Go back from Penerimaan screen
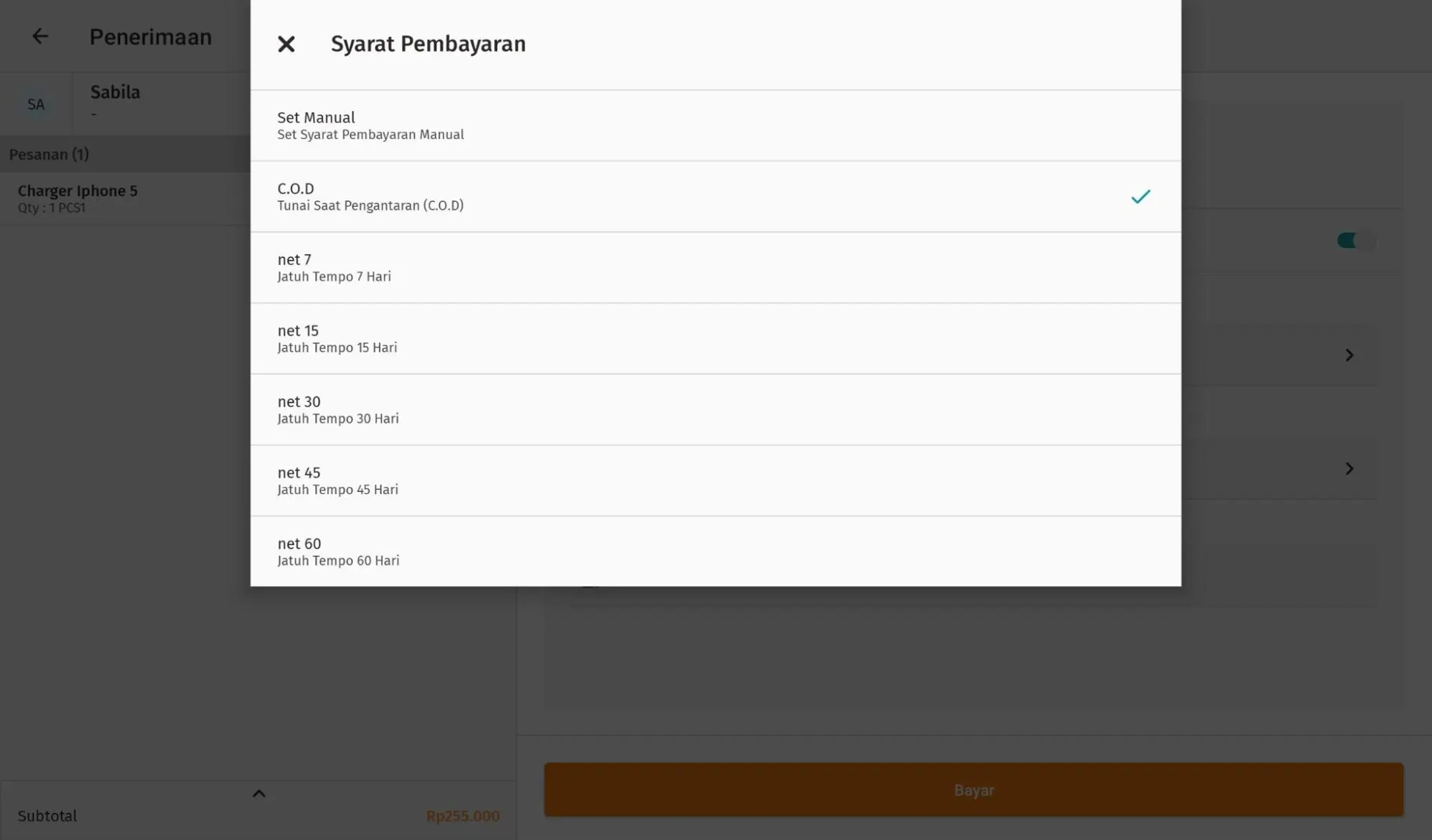This screenshot has height=840, width=1432. click(40, 37)
